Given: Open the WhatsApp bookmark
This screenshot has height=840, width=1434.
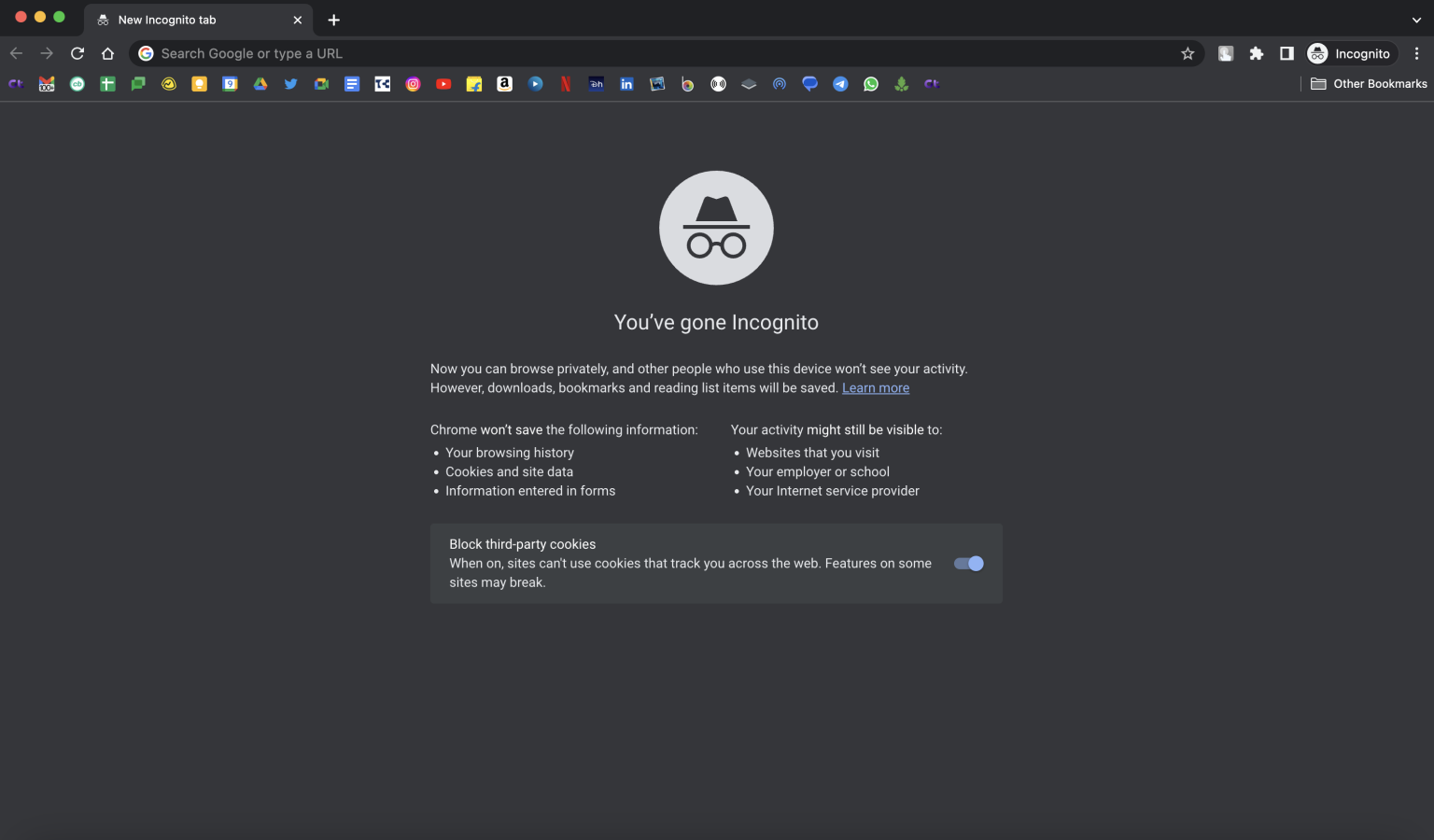Looking at the screenshot, I should [x=871, y=84].
